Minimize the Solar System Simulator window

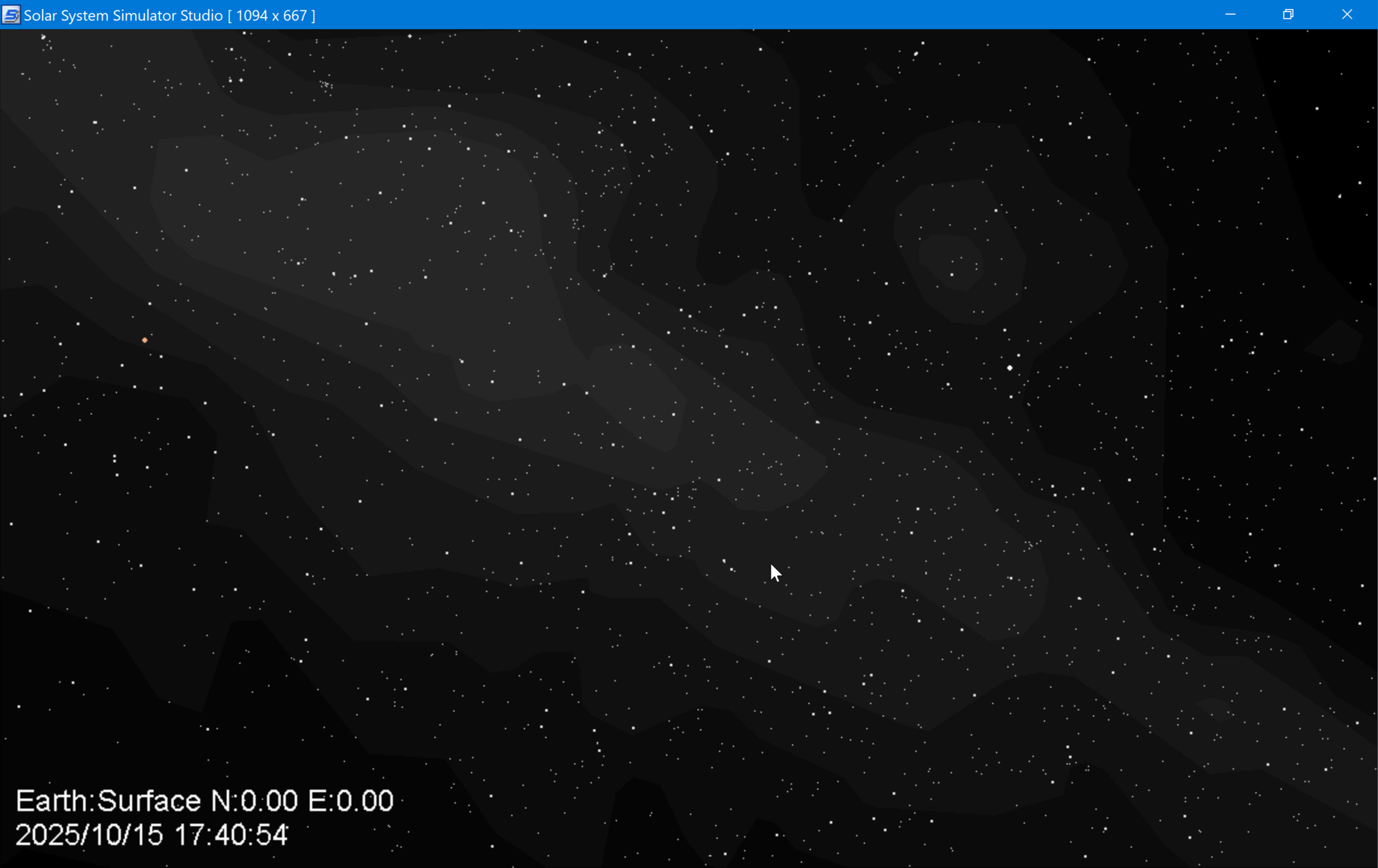[x=1230, y=14]
